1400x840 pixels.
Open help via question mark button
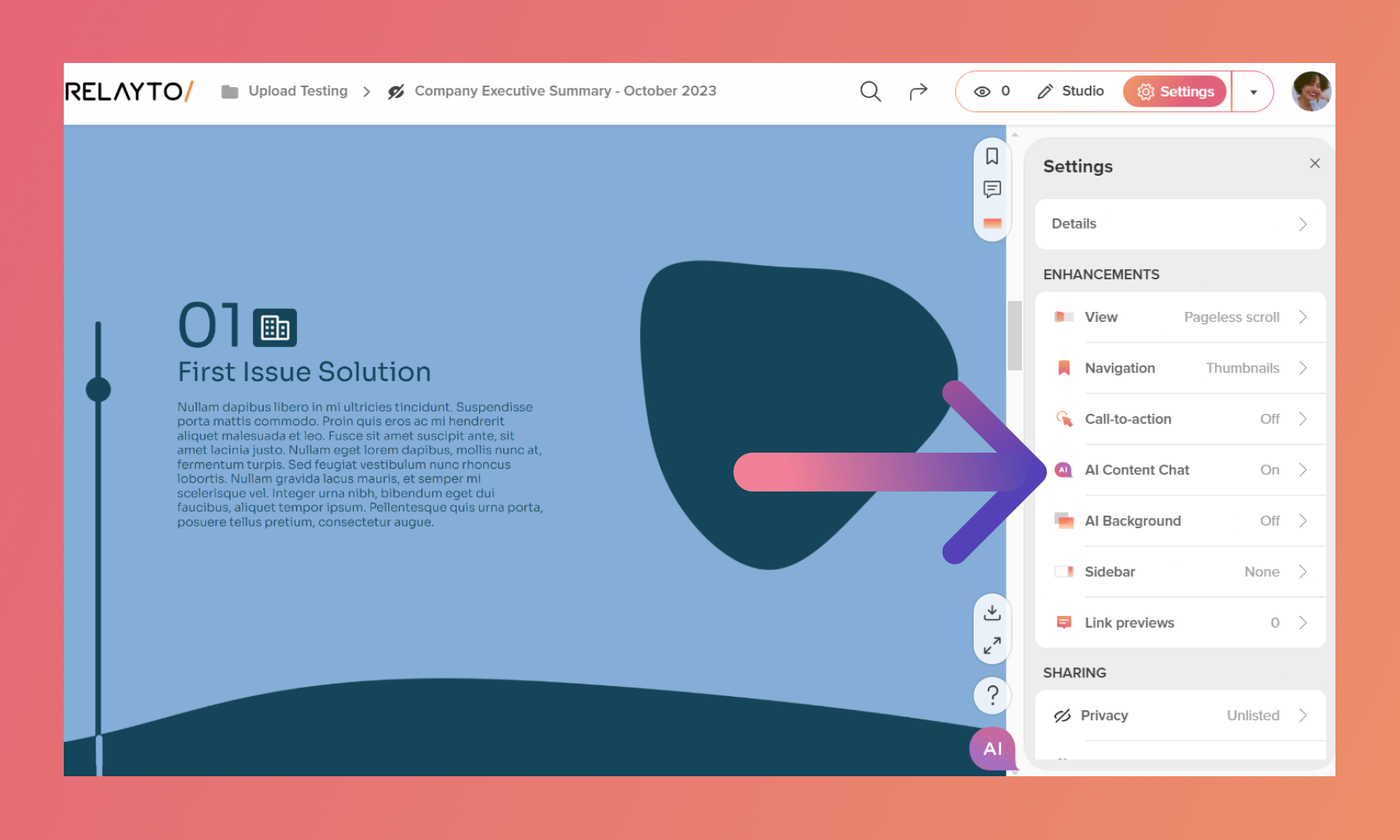tap(992, 695)
